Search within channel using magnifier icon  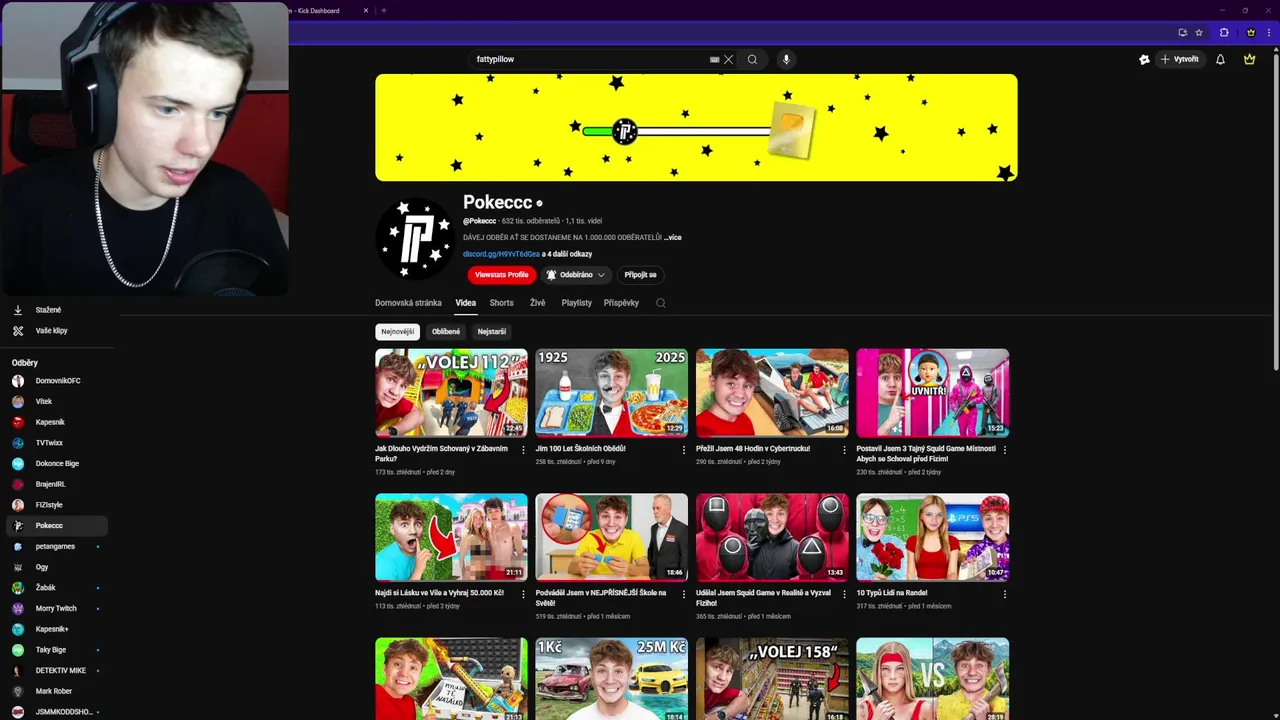pos(660,303)
